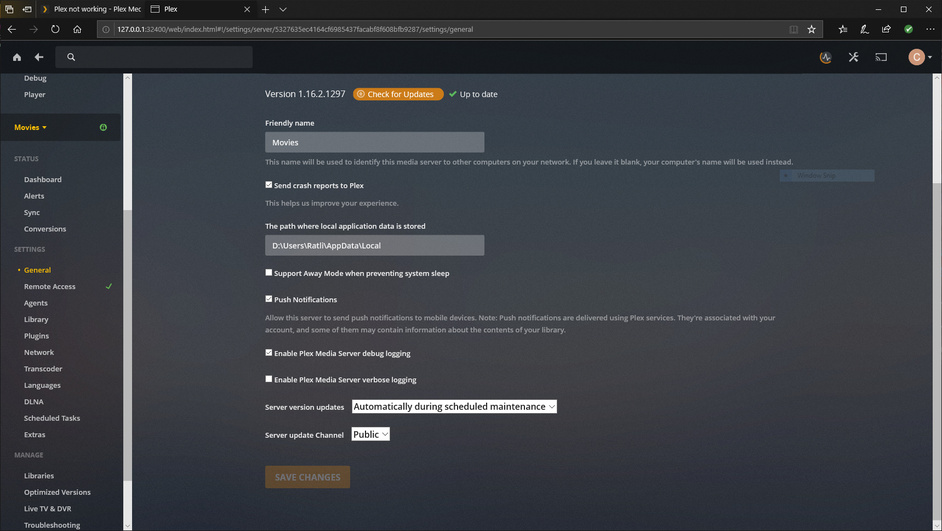Viewport: 942px width, 531px height.
Task: Click the main page vertical scrollbar
Action: (937, 302)
